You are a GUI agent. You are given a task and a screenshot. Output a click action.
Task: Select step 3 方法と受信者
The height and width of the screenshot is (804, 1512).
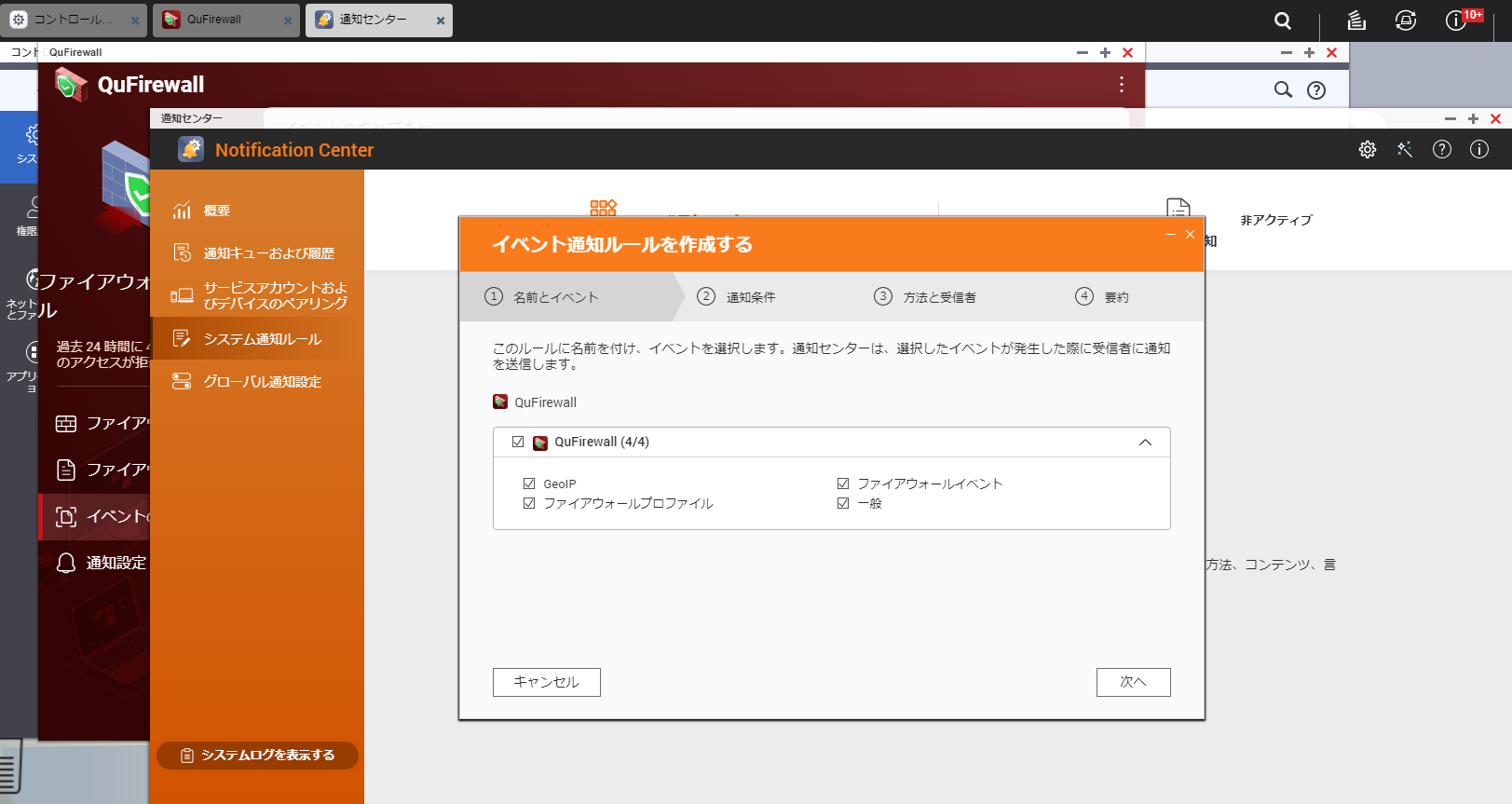coord(925,297)
